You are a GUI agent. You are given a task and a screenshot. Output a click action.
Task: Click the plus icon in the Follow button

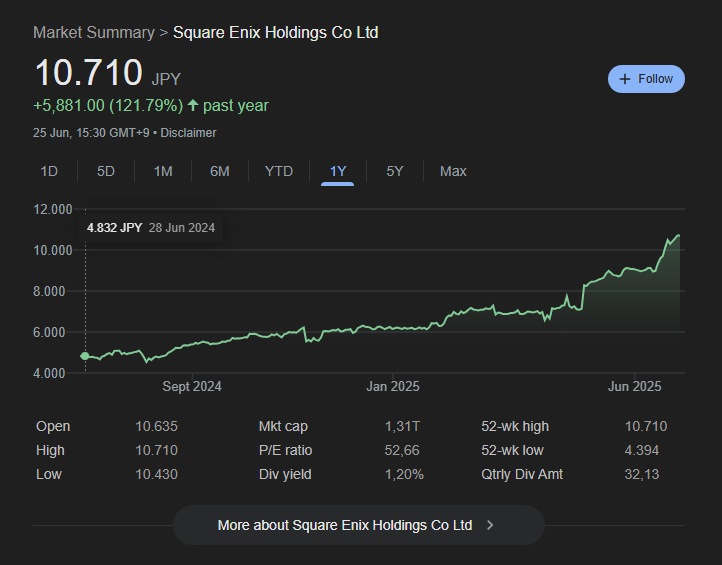coord(624,79)
